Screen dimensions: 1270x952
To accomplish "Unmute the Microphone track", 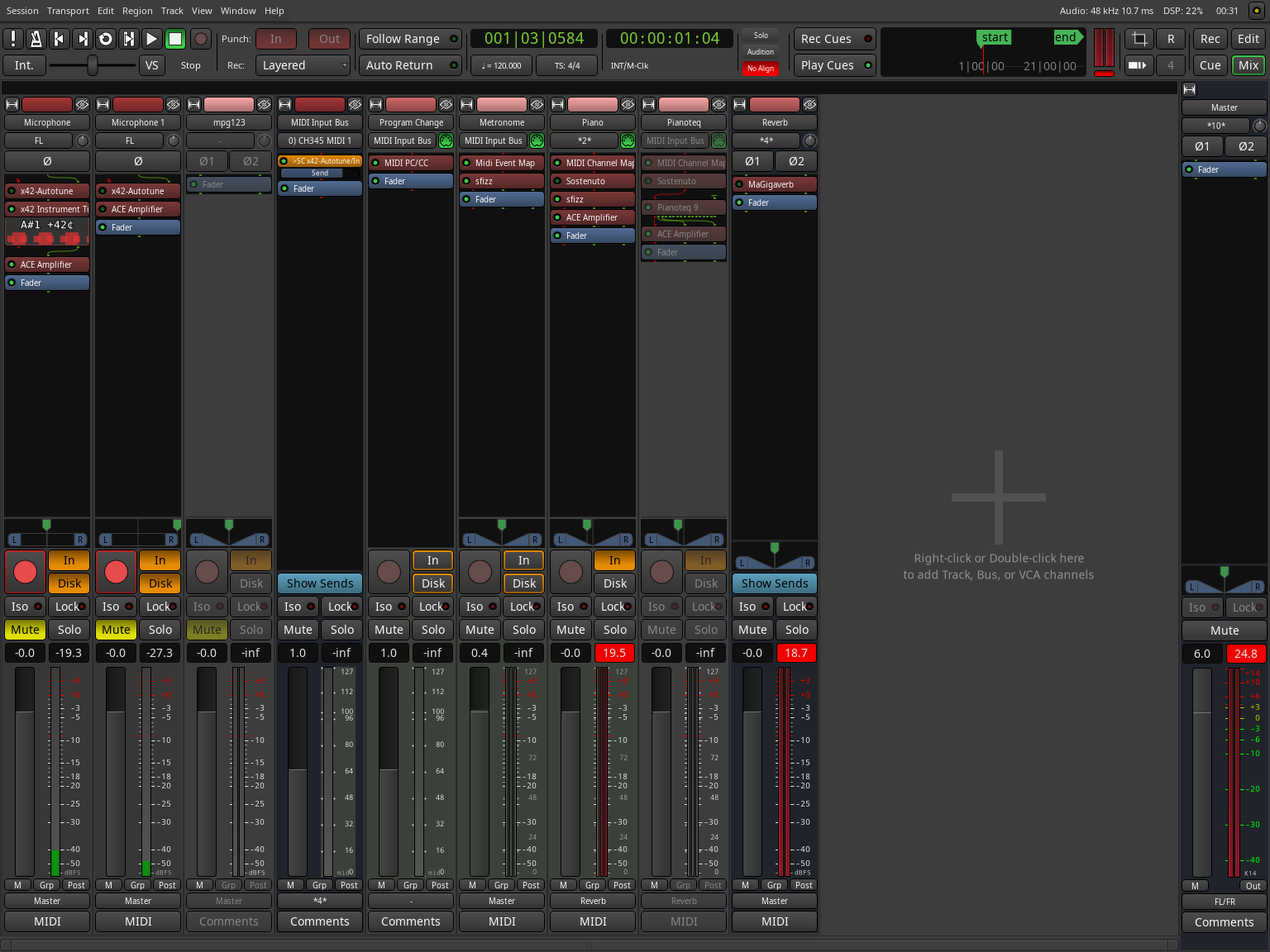I will coord(25,630).
